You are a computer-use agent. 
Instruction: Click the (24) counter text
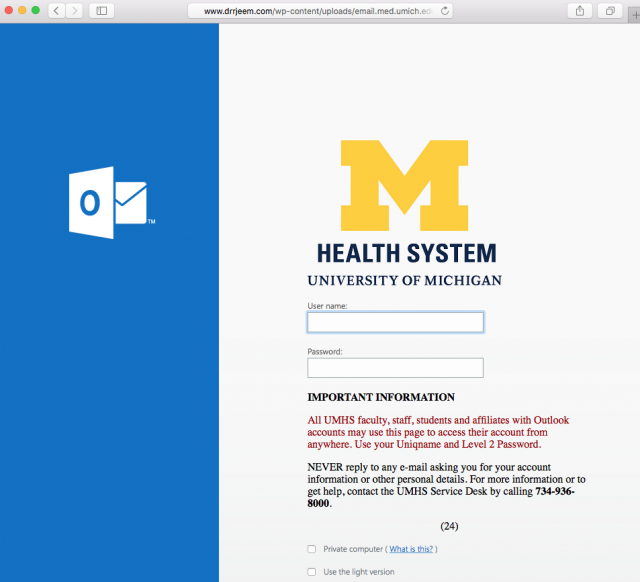[449, 526]
